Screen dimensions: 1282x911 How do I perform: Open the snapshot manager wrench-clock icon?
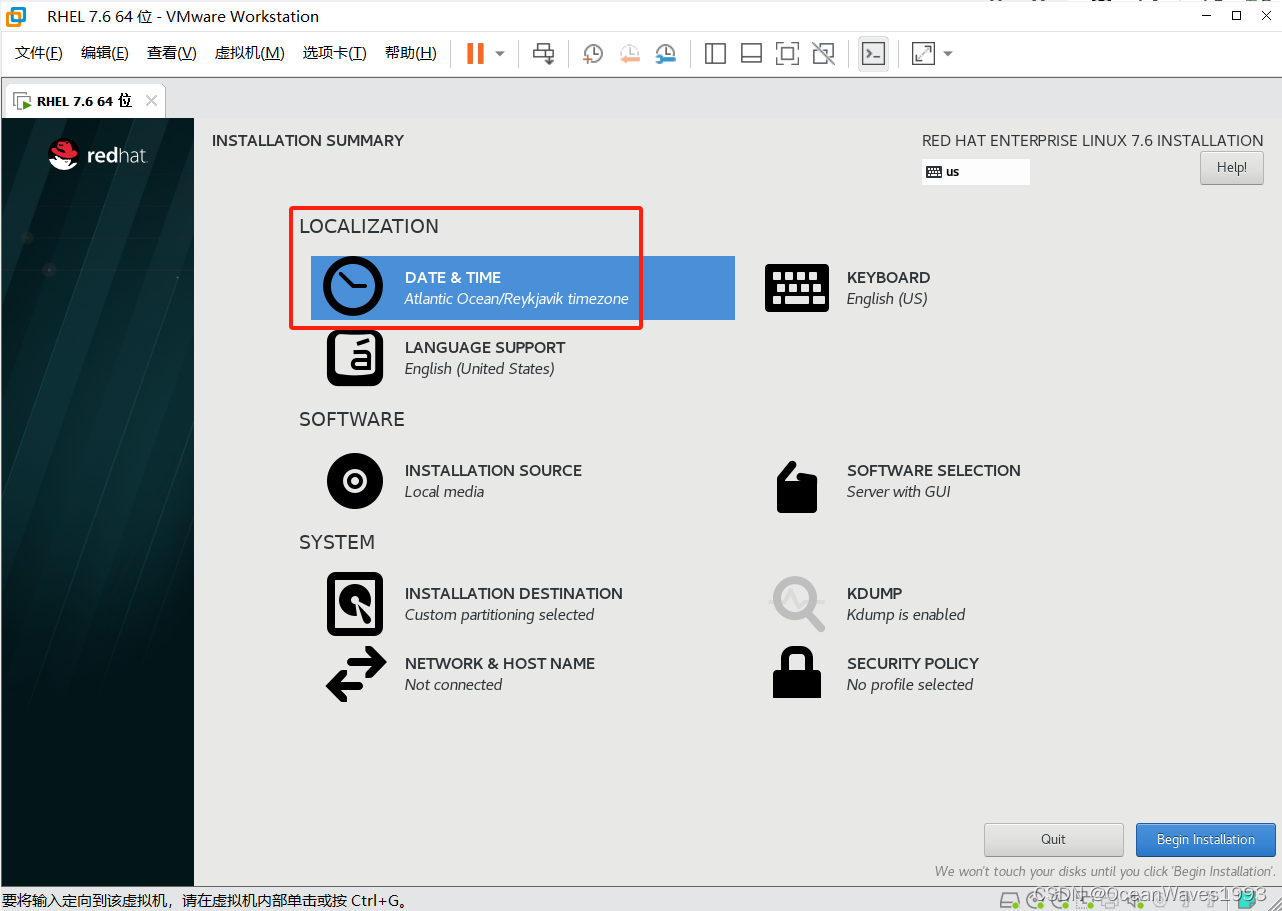point(665,53)
